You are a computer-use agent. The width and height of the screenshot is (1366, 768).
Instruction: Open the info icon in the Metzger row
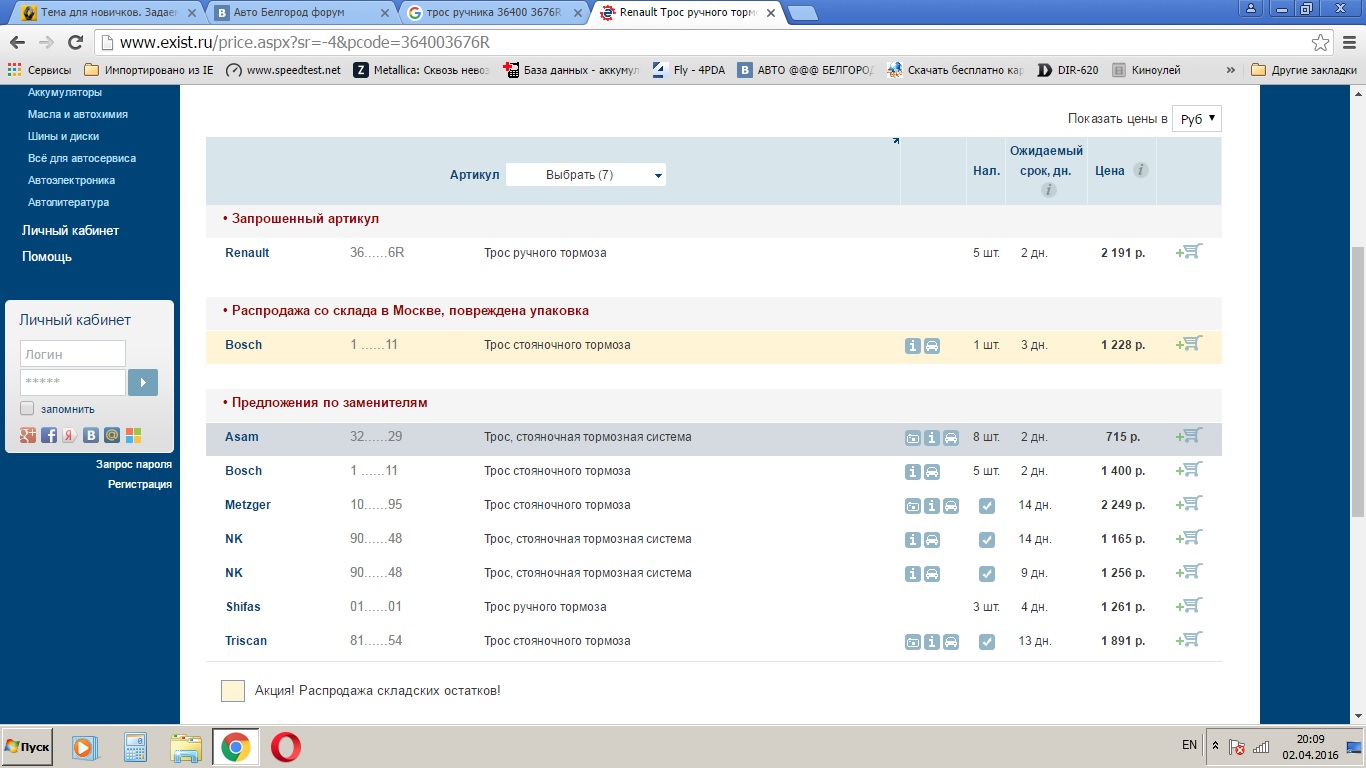point(932,506)
